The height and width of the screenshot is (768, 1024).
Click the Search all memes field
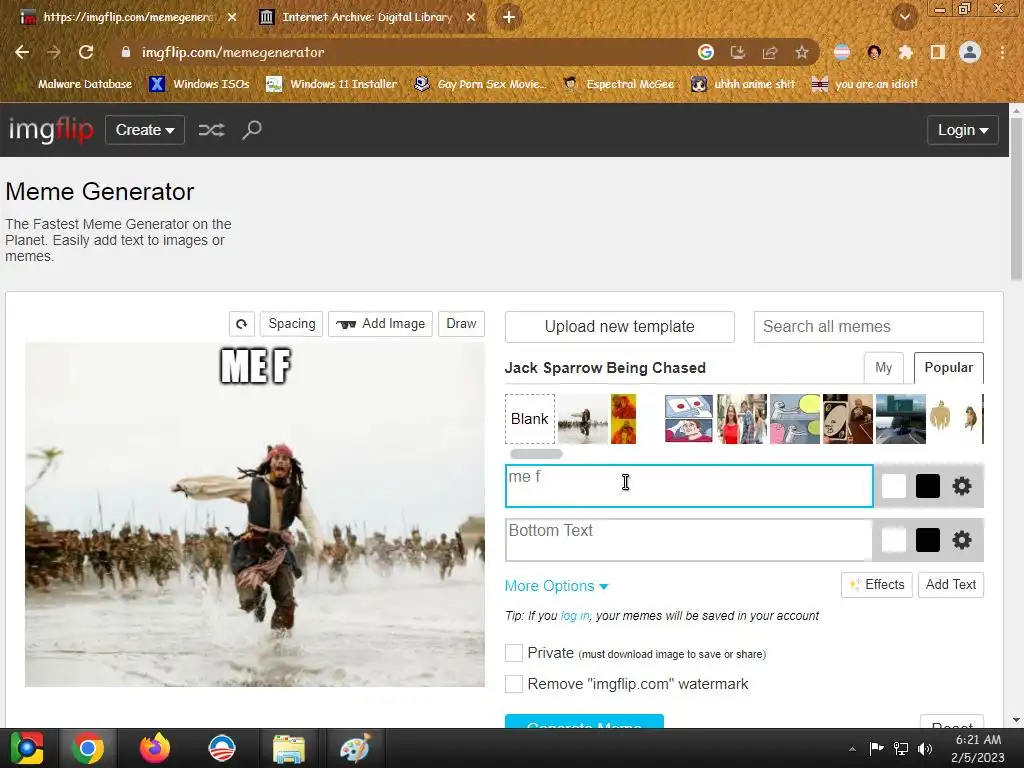pyautogui.click(x=869, y=327)
